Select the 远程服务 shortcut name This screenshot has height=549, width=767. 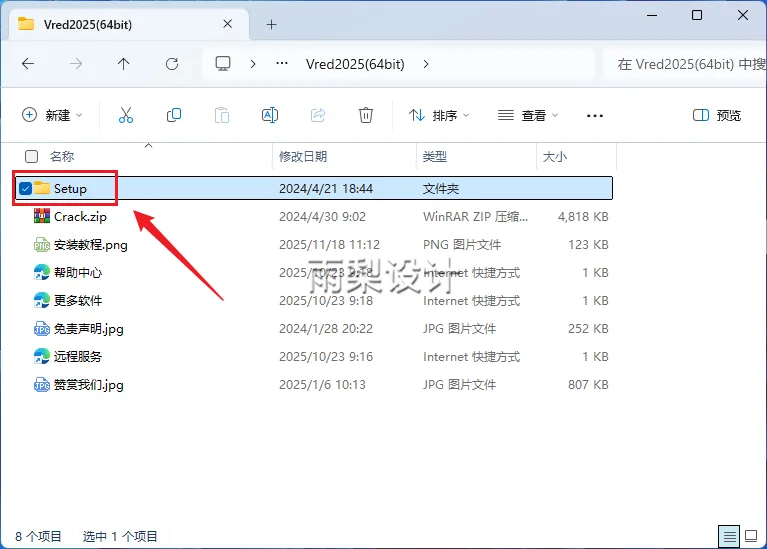click(78, 357)
